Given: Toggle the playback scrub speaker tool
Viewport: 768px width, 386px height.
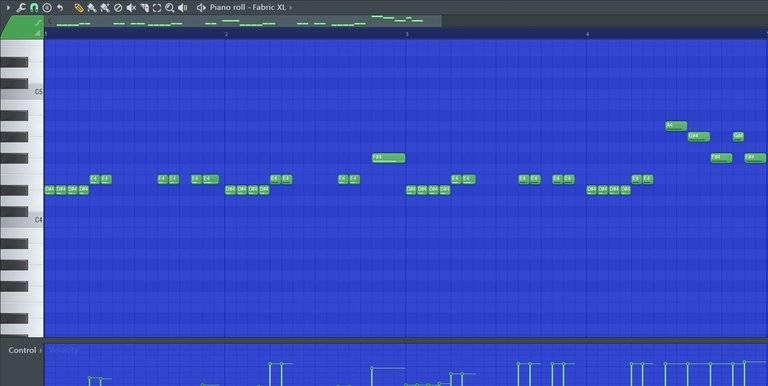Looking at the screenshot, I should pos(183,7).
